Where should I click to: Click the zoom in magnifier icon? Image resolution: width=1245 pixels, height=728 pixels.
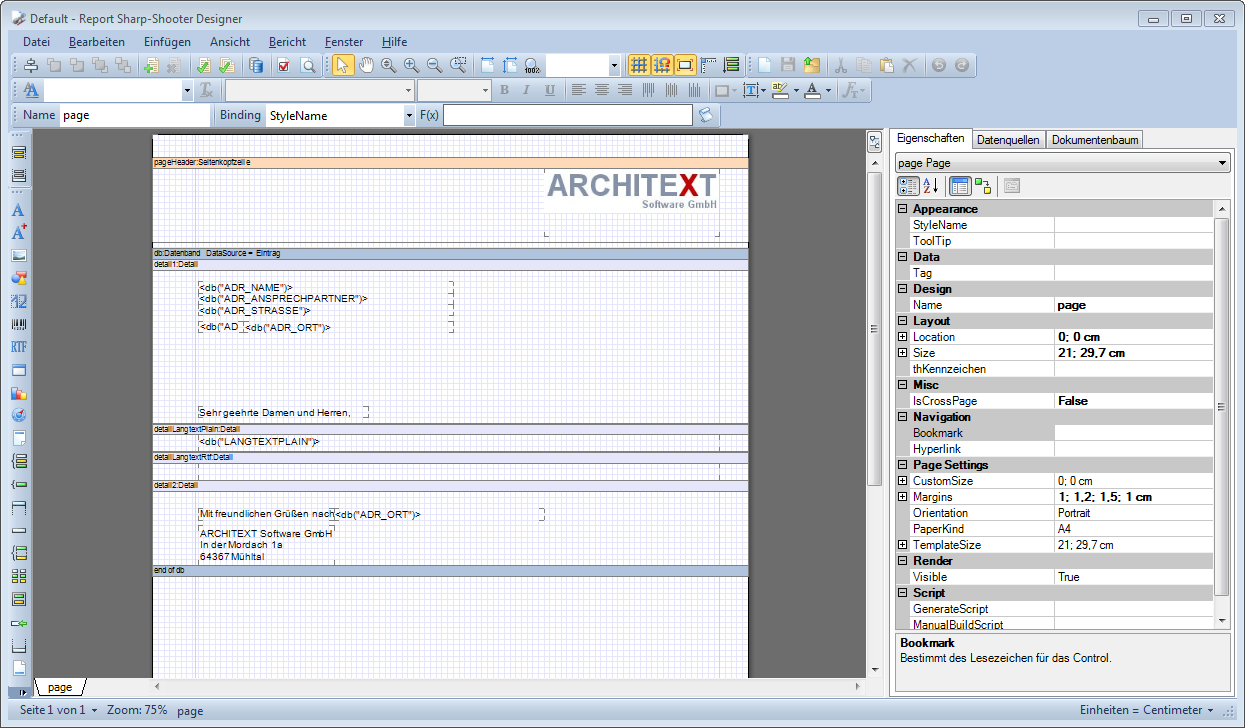(x=412, y=65)
